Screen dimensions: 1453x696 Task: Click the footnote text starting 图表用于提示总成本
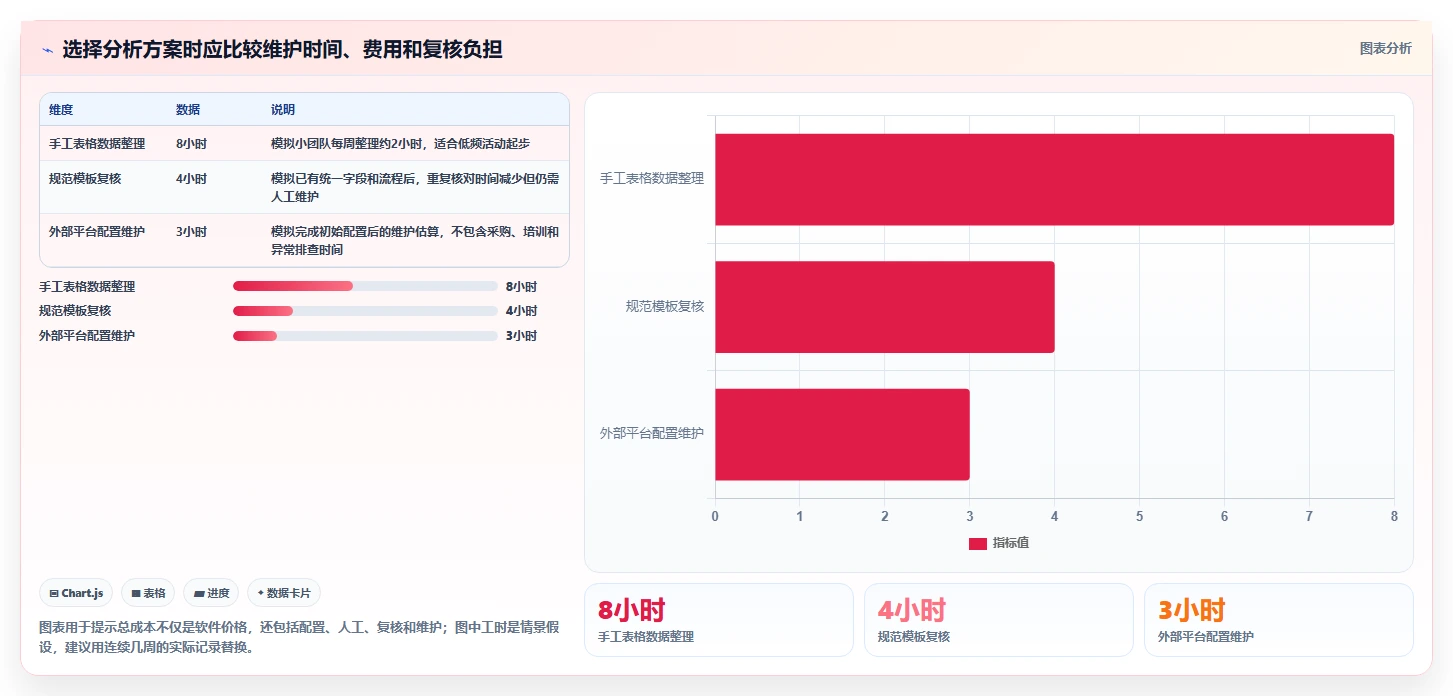(x=298, y=637)
